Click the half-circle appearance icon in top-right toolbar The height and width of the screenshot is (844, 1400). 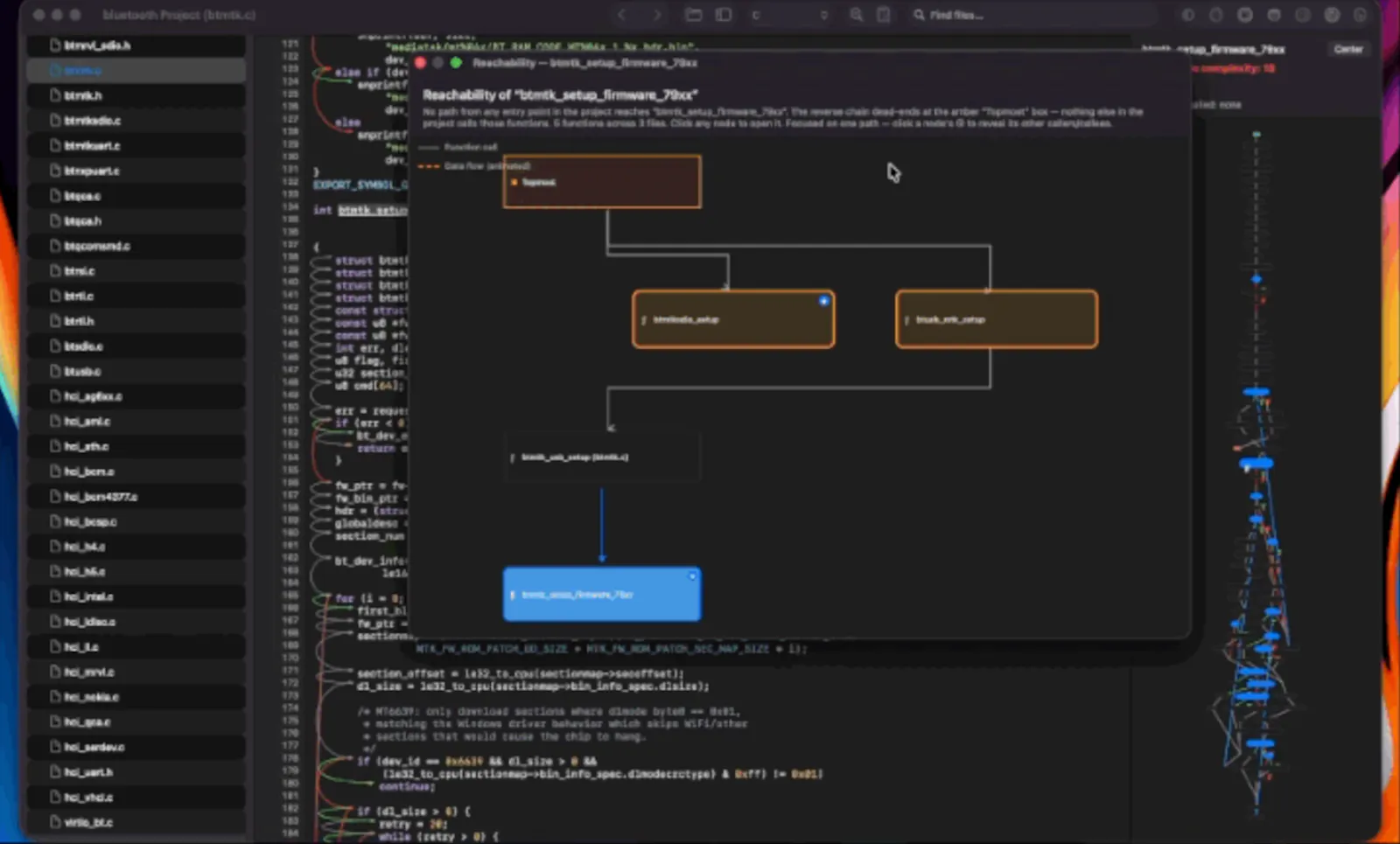tap(1187, 15)
